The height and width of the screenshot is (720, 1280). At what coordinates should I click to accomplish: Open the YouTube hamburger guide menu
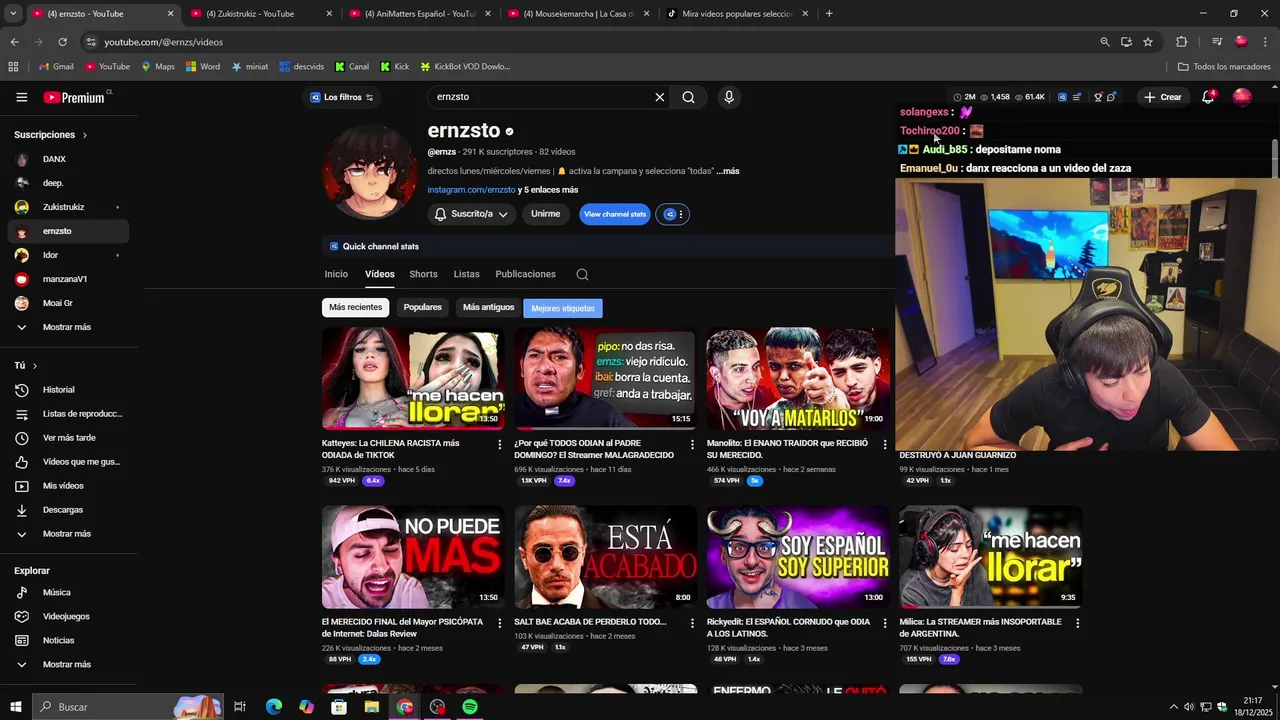click(21, 97)
